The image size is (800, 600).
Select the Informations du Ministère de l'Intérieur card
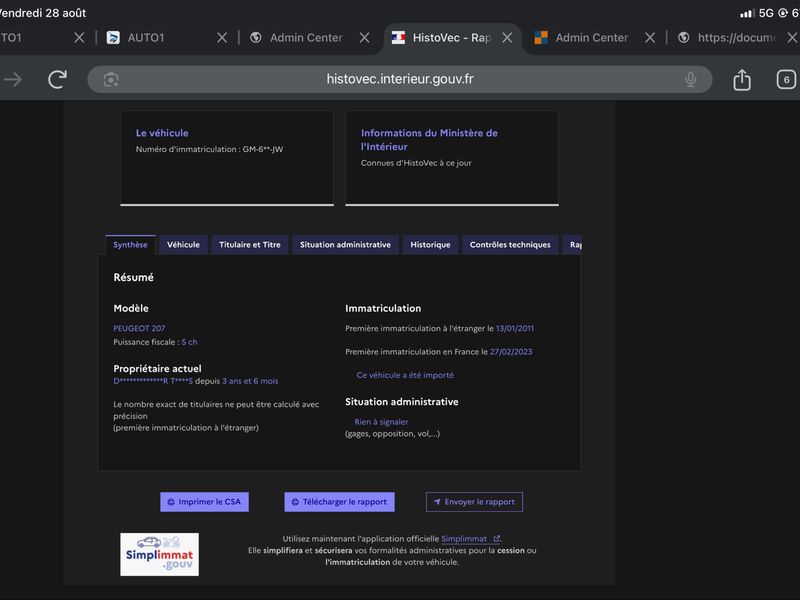pos(452,158)
